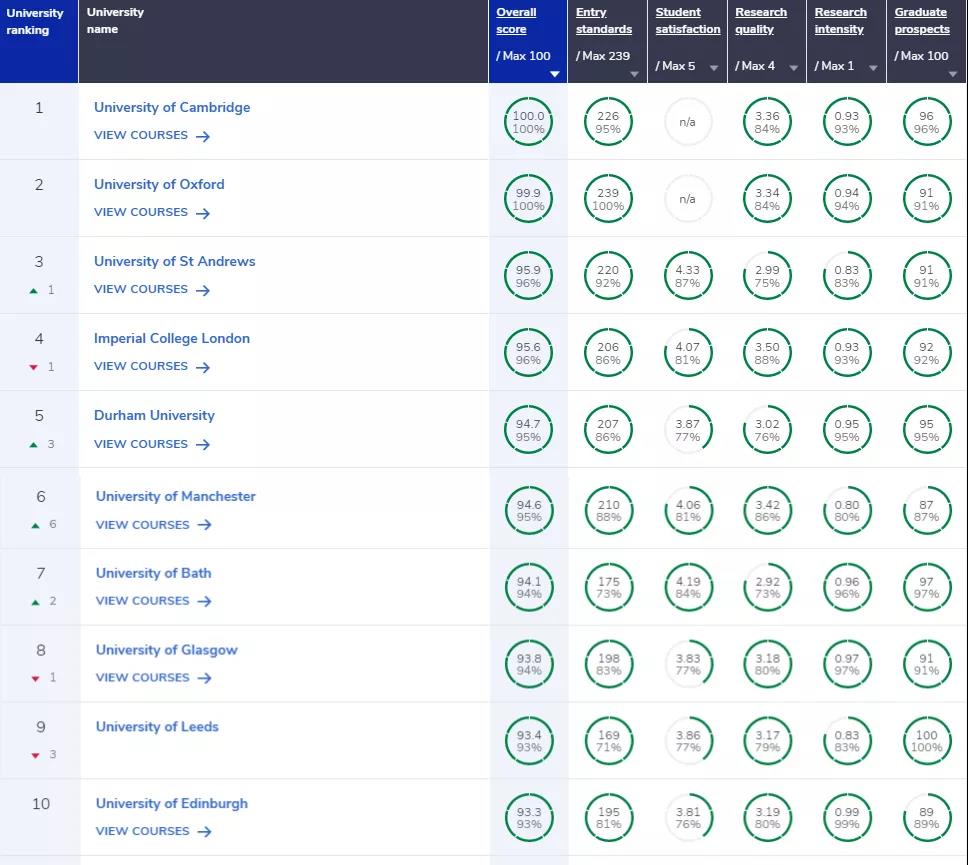Viewport: 968px width, 865px height.
Task: Sort by Entry standards using its dropdown arrow
Action: (x=634, y=74)
